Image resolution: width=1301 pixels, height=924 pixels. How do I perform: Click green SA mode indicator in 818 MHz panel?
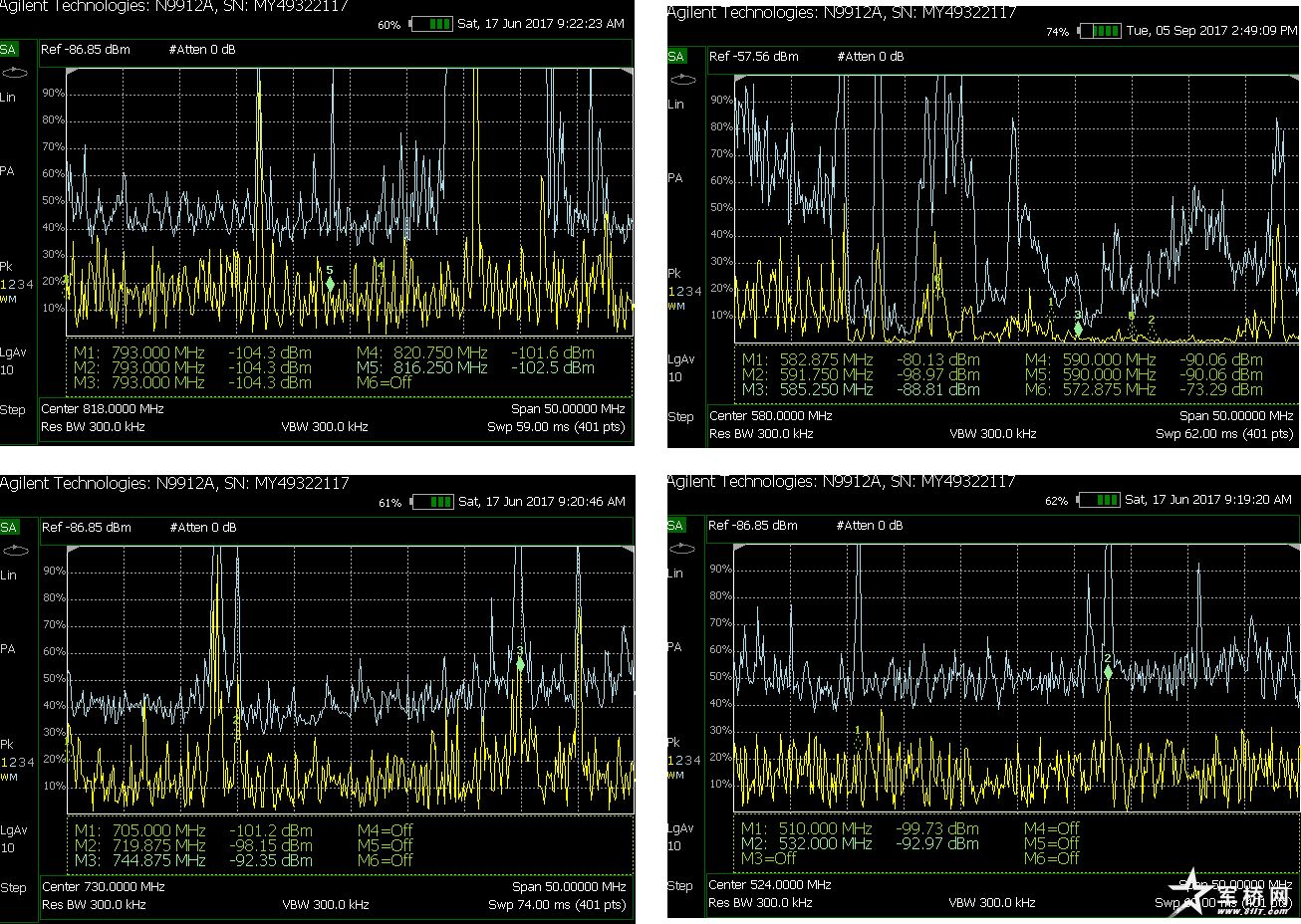(x=9, y=50)
